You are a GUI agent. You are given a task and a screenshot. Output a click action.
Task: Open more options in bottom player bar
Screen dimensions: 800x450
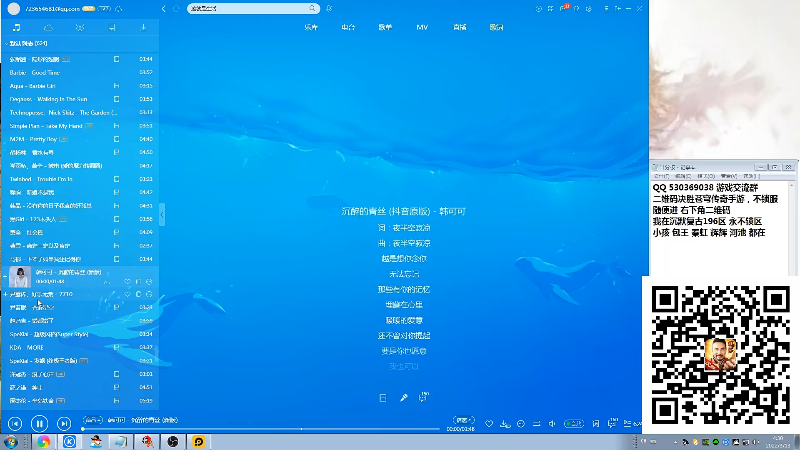click(521, 423)
